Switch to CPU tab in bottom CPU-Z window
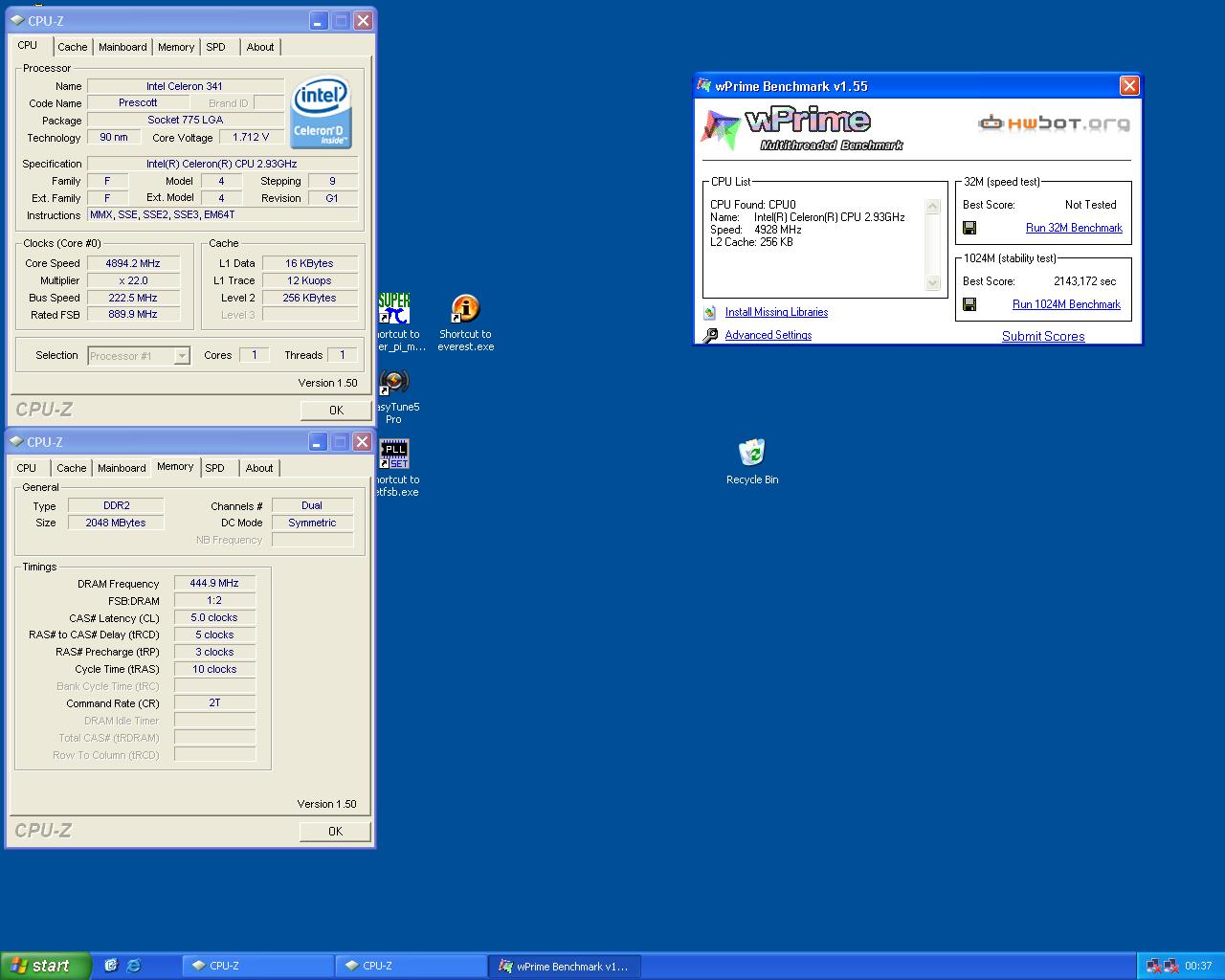This screenshot has width=1225, height=980. 27,468
